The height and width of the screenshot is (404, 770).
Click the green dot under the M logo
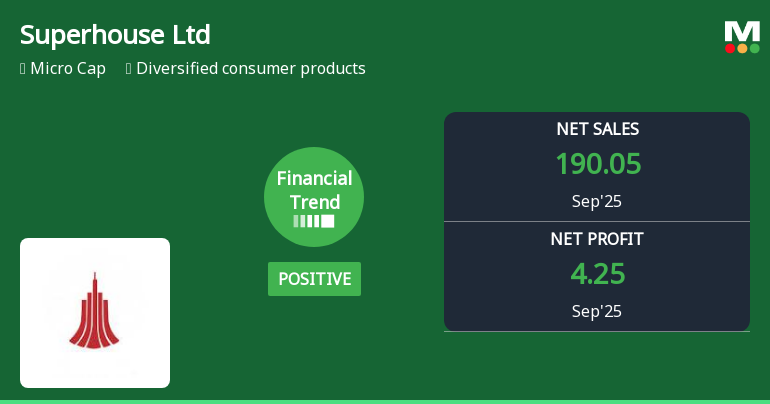(x=754, y=48)
